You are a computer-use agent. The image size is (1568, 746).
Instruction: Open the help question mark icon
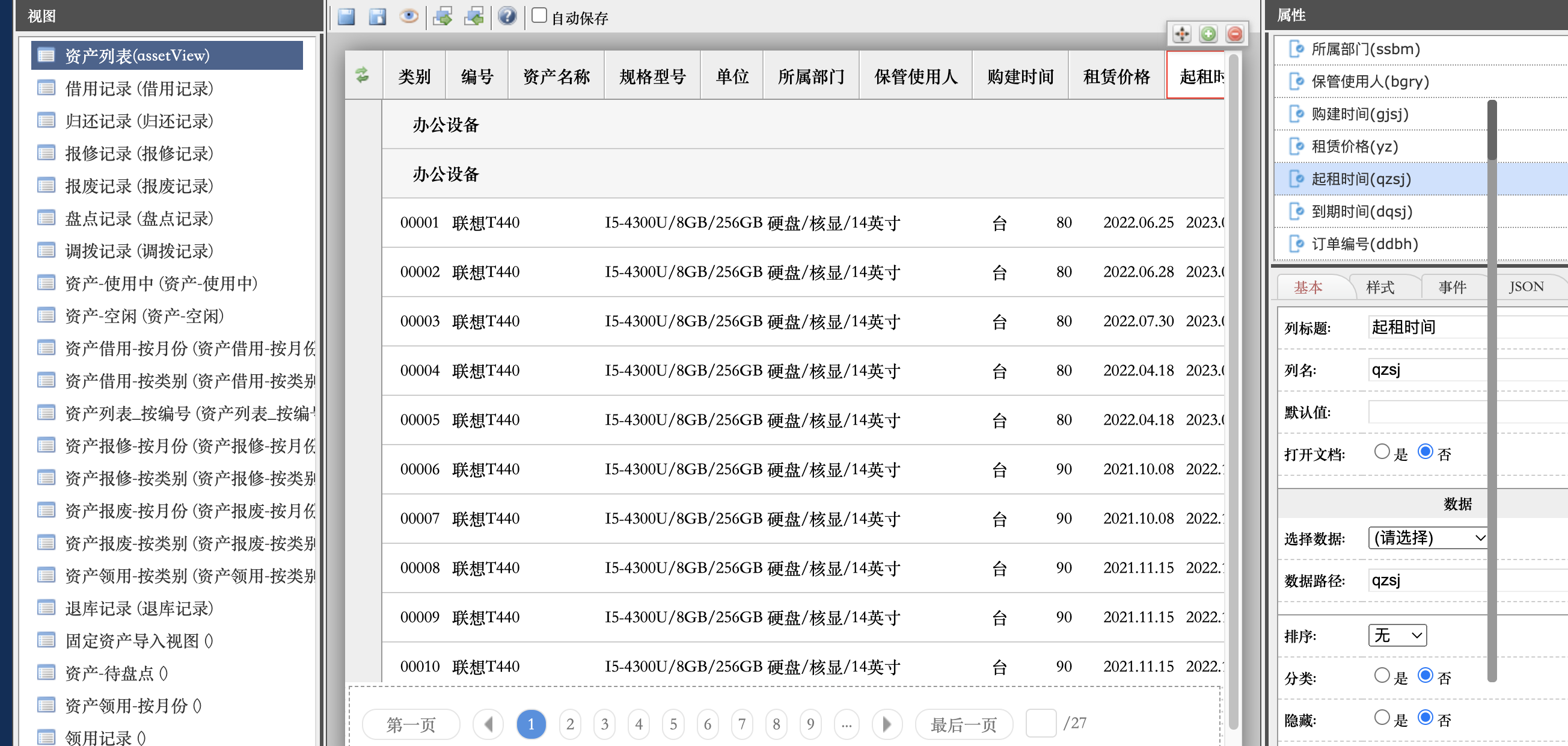(x=506, y=16)
